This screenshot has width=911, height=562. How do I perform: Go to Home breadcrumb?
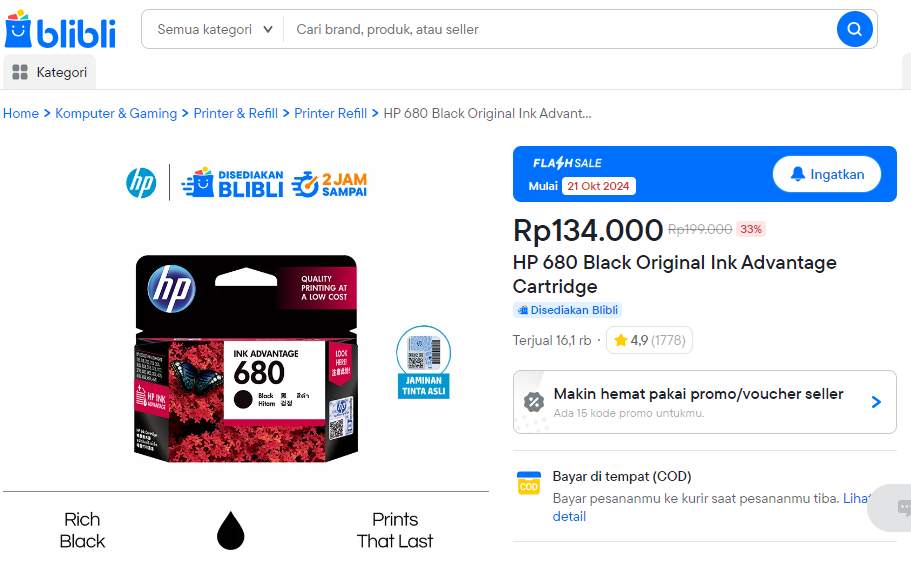(21, 113)
